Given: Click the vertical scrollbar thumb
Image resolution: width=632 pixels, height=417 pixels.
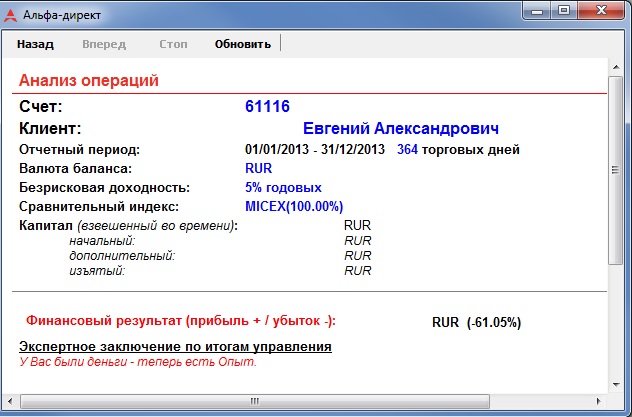Looking at the screenshot, I should pos(615,170).
